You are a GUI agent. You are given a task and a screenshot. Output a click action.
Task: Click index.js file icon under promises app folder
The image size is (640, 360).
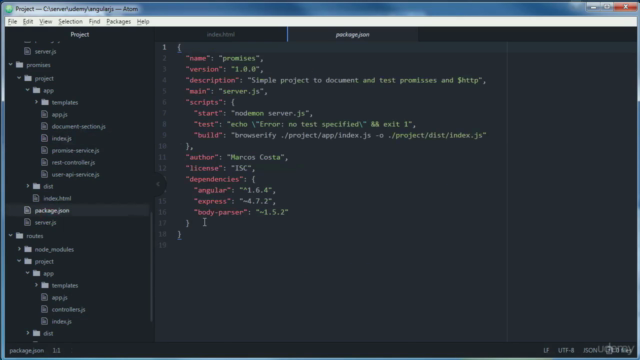pyautogui.click(x=44, y=138)
